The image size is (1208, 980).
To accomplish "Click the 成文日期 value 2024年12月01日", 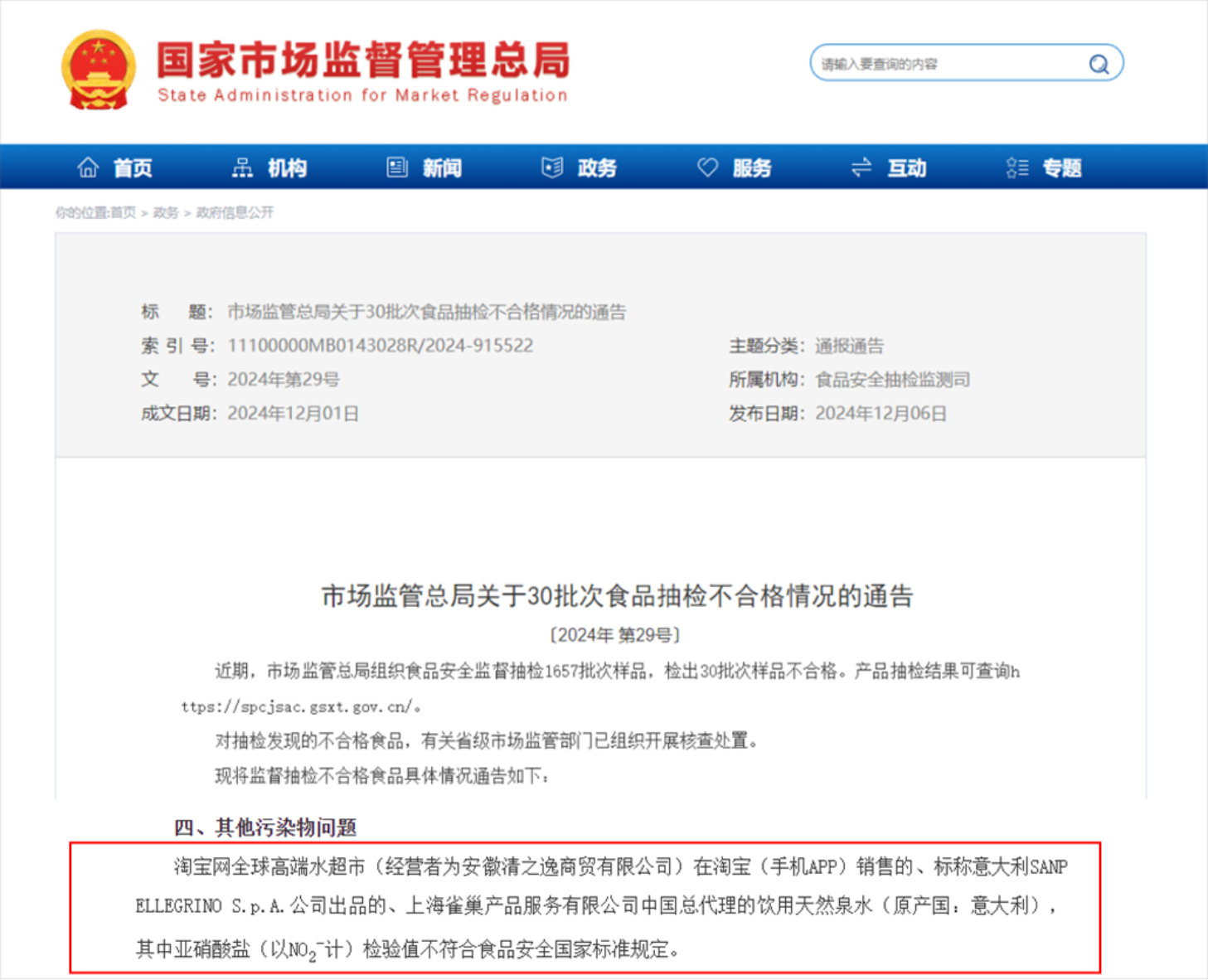I will (x=294, y=414).
